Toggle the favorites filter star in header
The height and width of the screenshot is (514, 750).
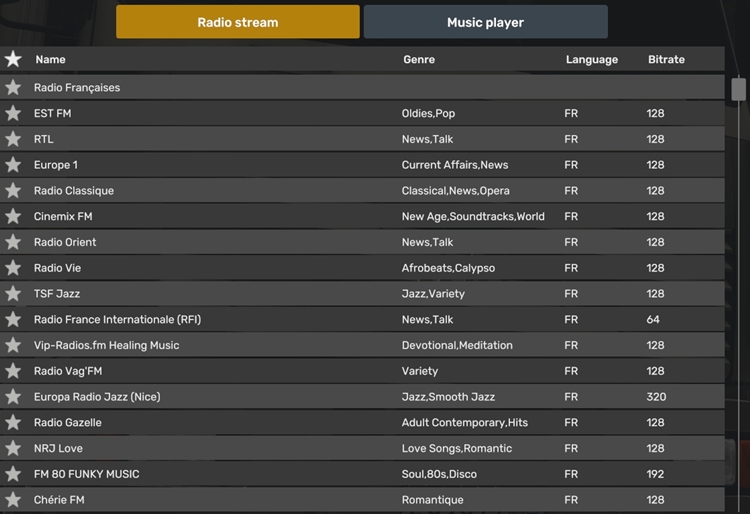[13, 60]
